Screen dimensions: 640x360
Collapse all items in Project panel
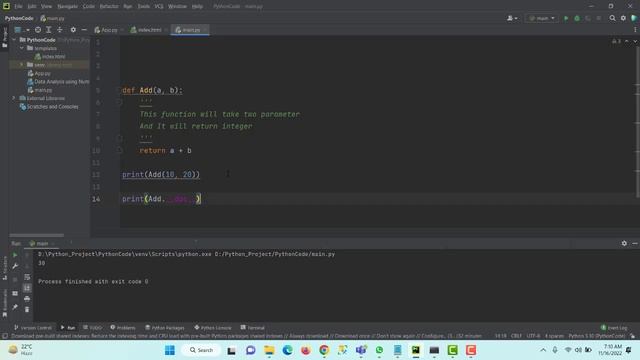[x=60, y=30]
